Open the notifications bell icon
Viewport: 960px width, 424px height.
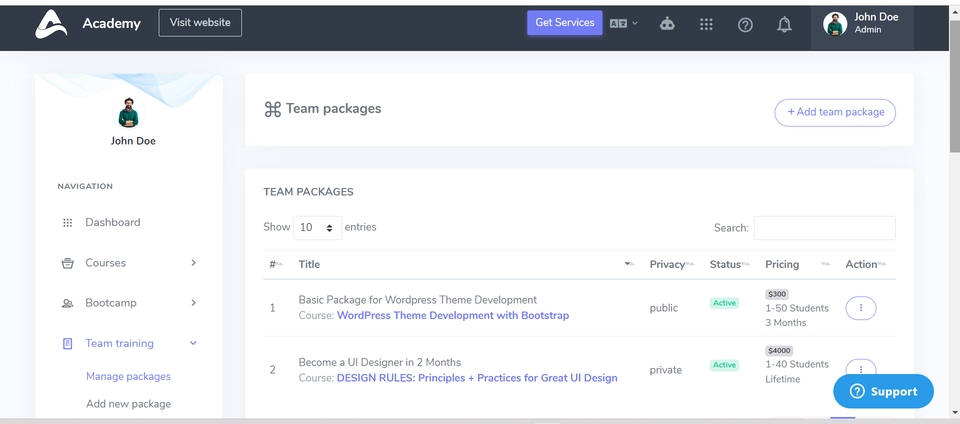784,24
